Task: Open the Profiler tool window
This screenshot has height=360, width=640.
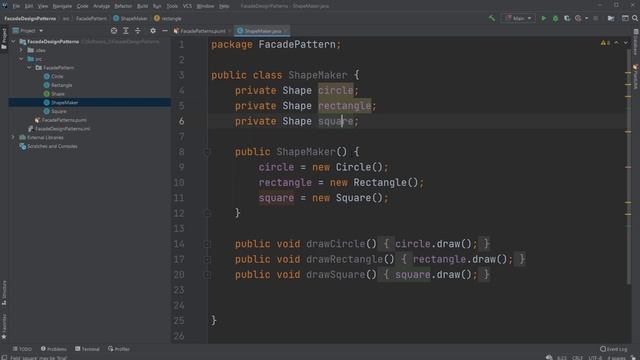Action: tap(119, 349)
